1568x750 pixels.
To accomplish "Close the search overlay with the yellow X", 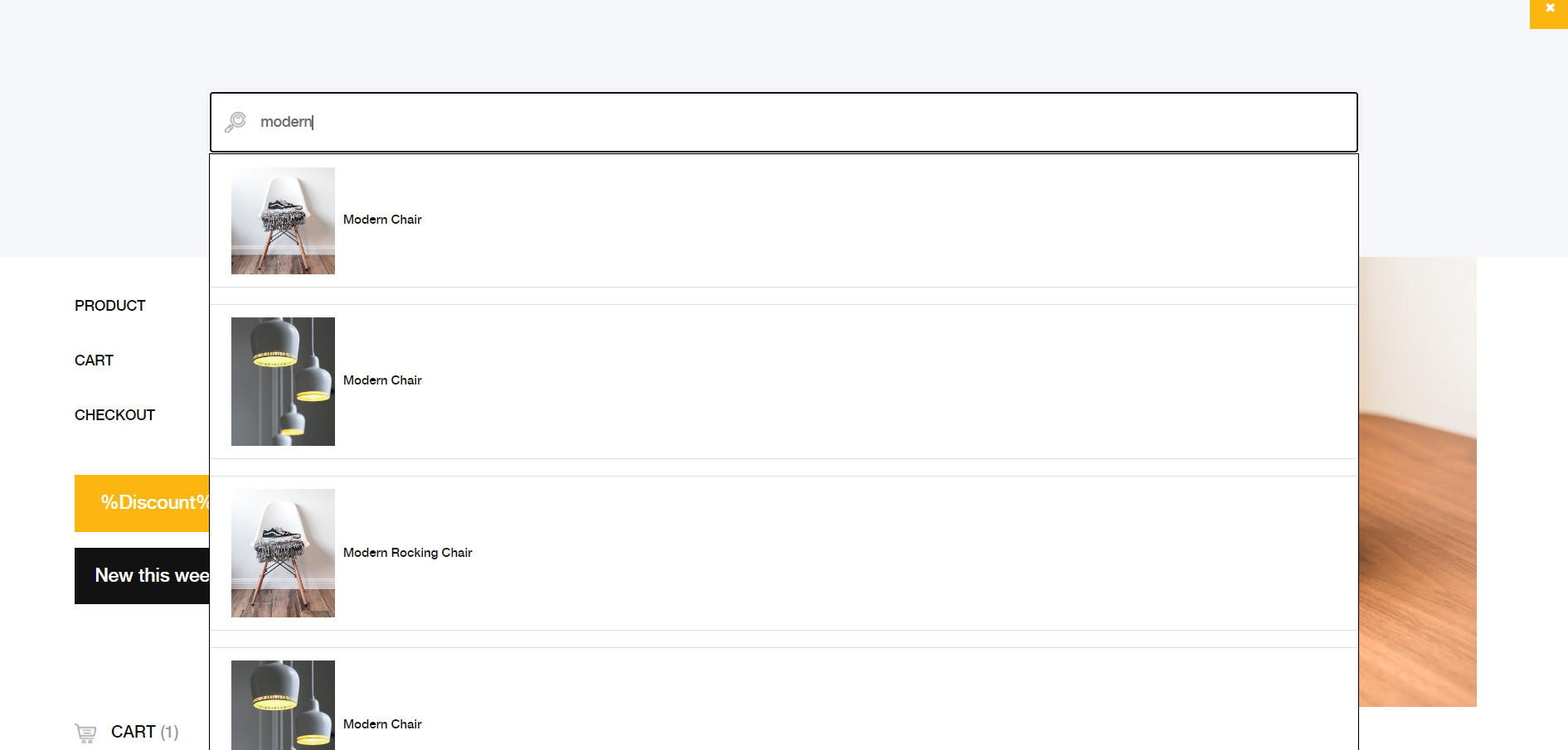I will (x=1549, y=10).
